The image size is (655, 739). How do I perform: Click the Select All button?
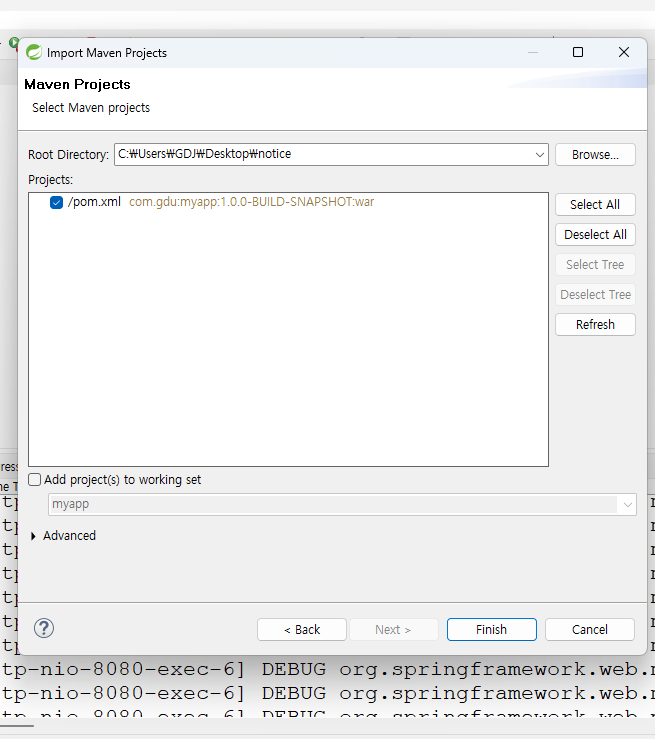[x=595, y=205]
